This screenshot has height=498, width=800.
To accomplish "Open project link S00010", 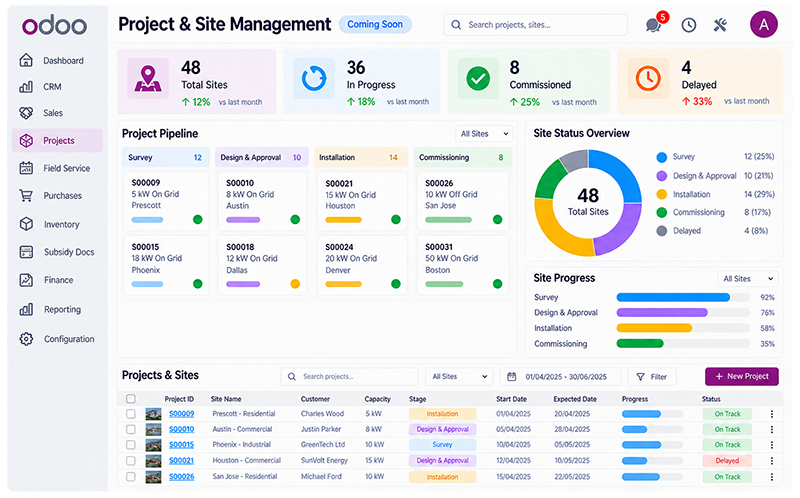I will (x=182, y=429).
